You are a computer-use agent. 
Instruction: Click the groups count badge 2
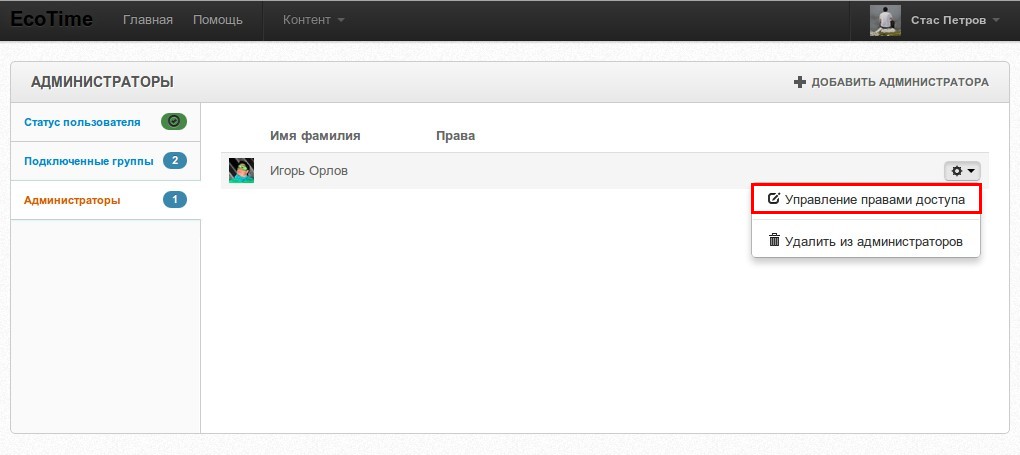(x=174, y=160)
